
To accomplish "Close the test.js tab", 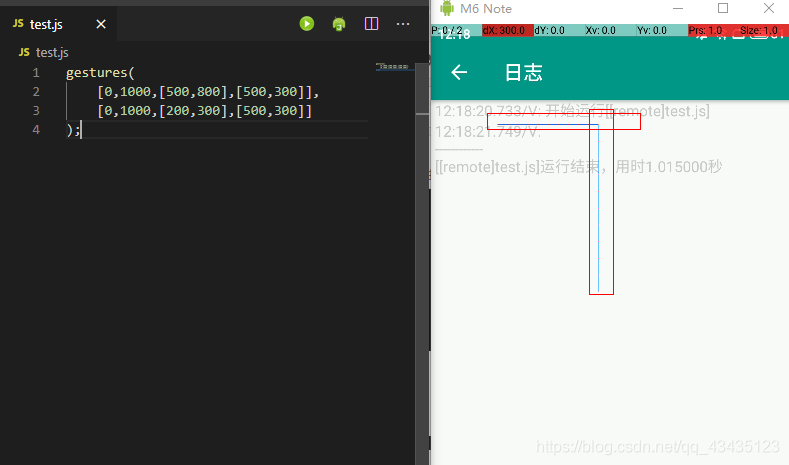I will pos(101,24).
